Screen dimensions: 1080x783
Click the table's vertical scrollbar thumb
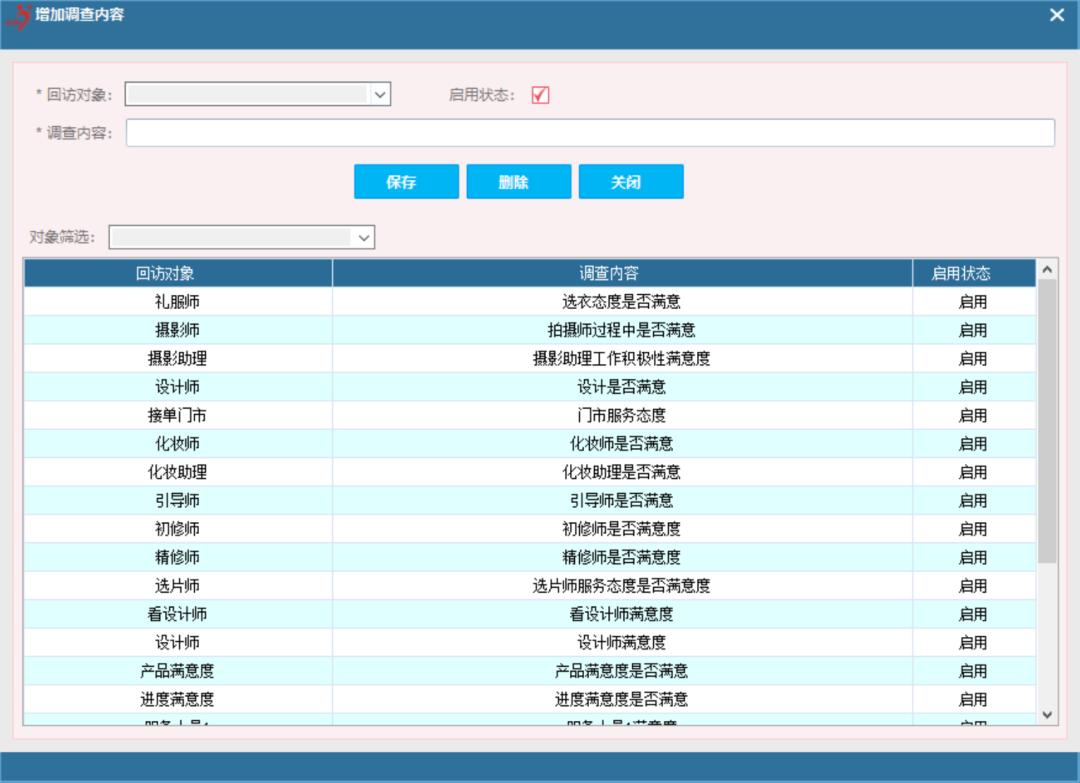click(x=1047, y=420)
